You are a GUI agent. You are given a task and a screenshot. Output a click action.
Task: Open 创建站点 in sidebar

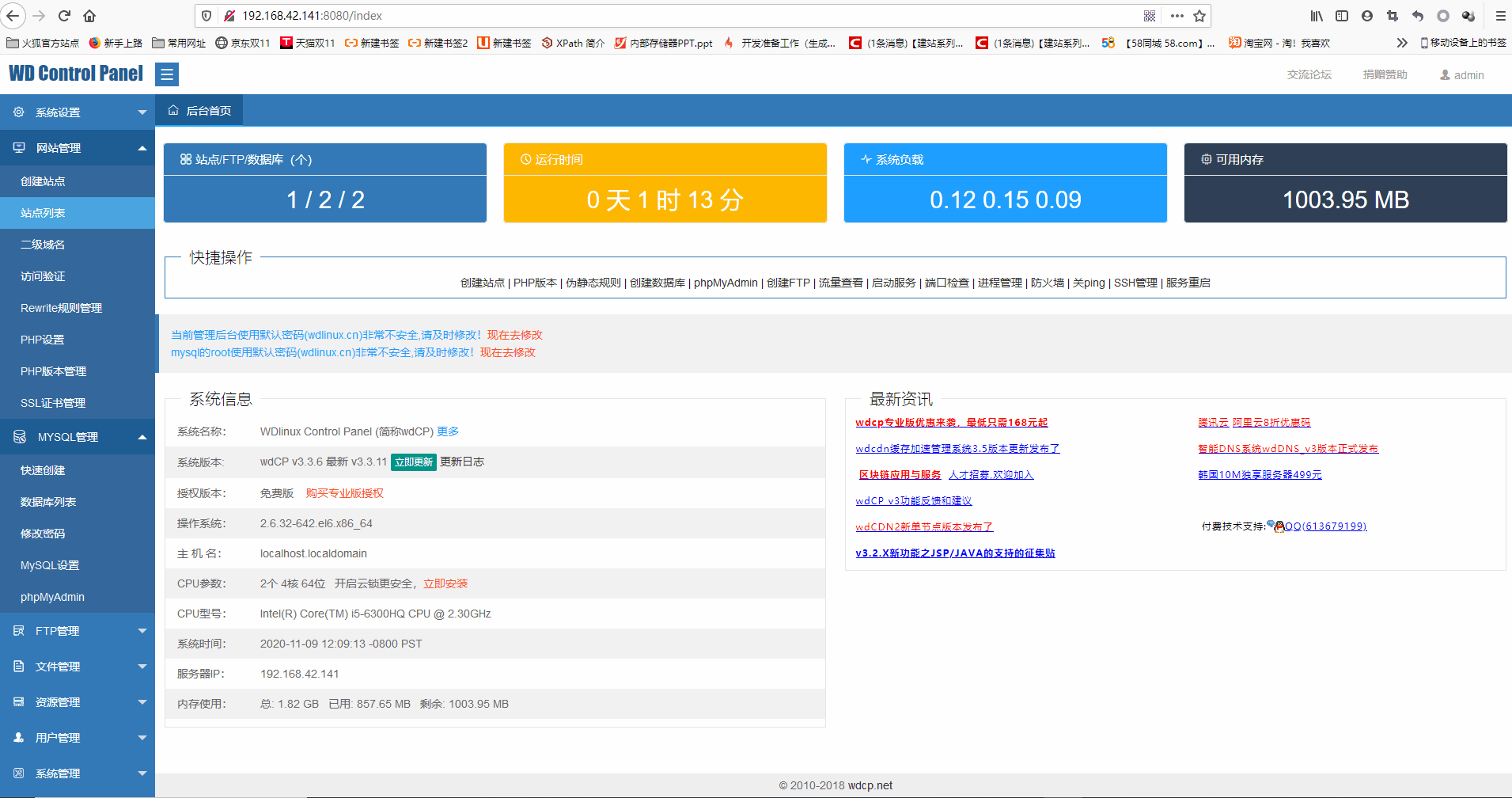coord(78,181)
